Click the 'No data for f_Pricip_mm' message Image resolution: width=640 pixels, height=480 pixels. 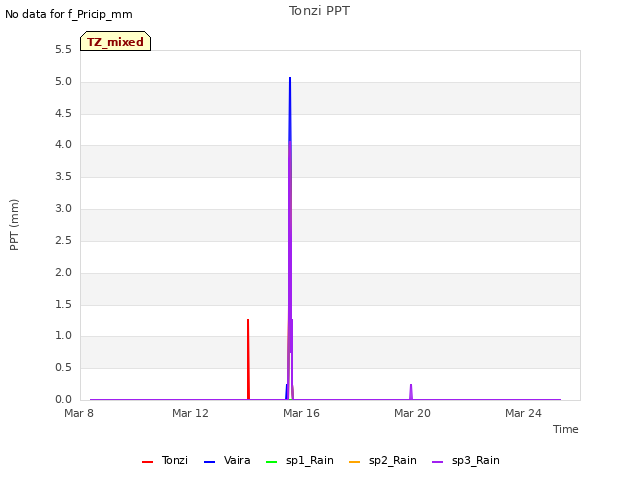[69, 14]
